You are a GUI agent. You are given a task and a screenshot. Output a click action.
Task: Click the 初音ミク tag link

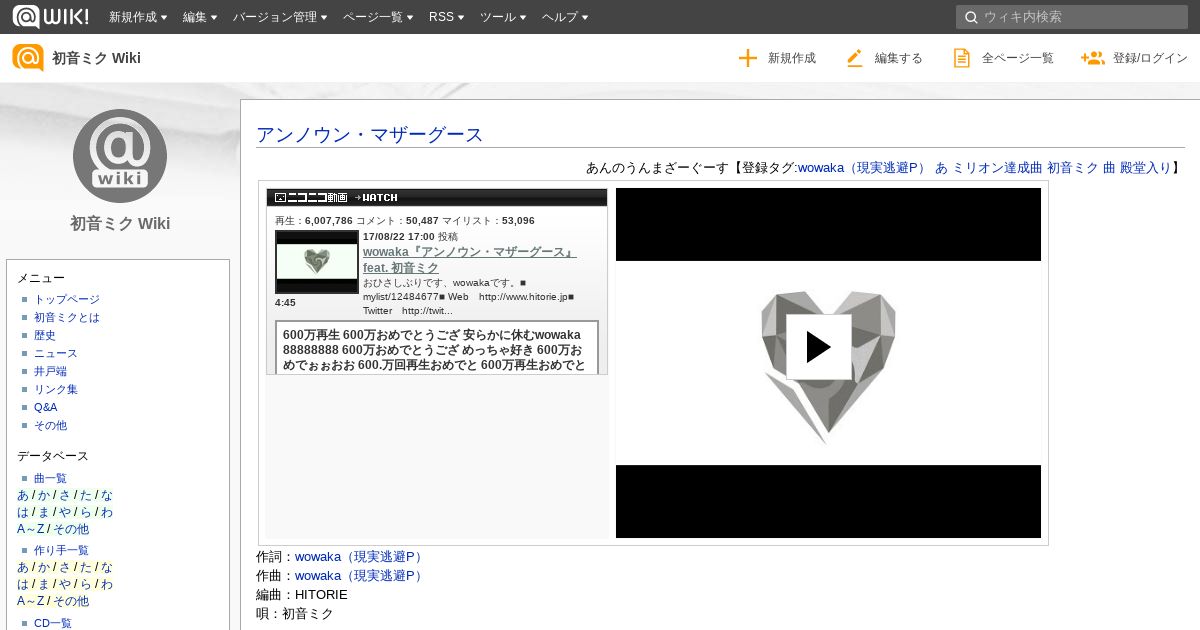pos(1073,168)
